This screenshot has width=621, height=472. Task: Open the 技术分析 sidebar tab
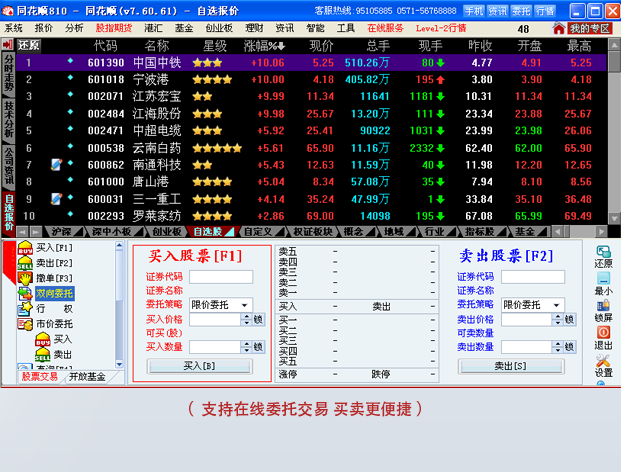pos(9,118)
